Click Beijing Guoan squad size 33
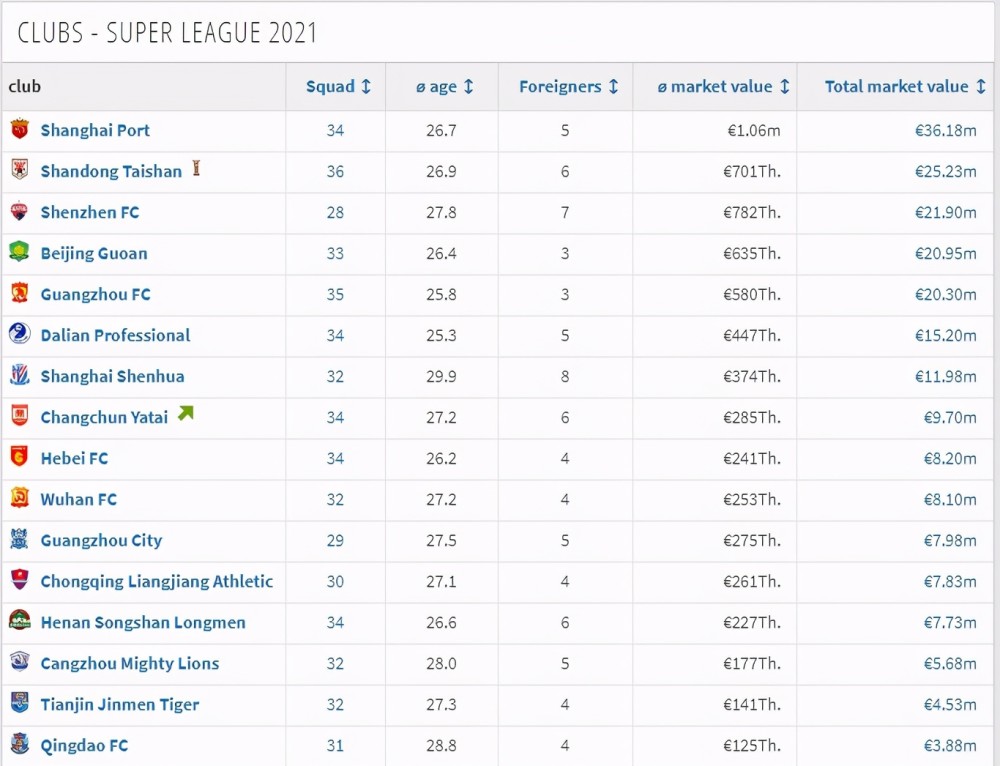The width and height of the screenshot is (1000, 766). (335, 253)
